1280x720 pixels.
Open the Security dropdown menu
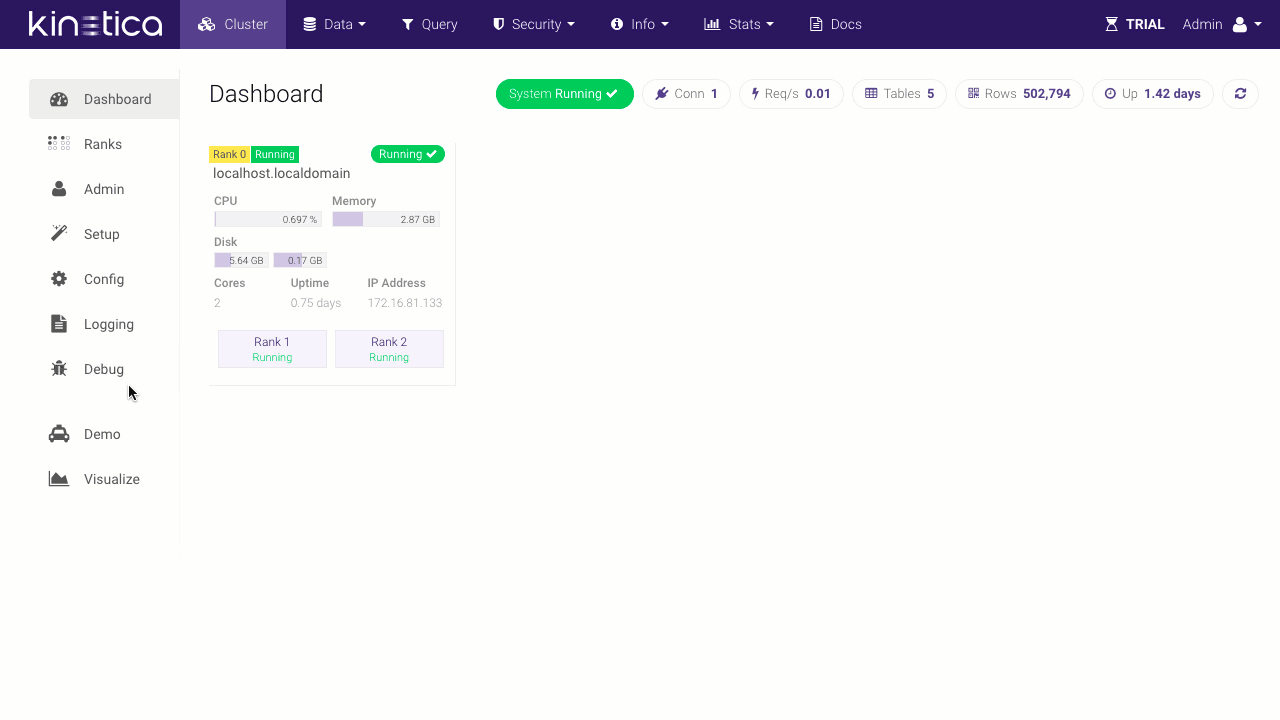click(533, 24)
